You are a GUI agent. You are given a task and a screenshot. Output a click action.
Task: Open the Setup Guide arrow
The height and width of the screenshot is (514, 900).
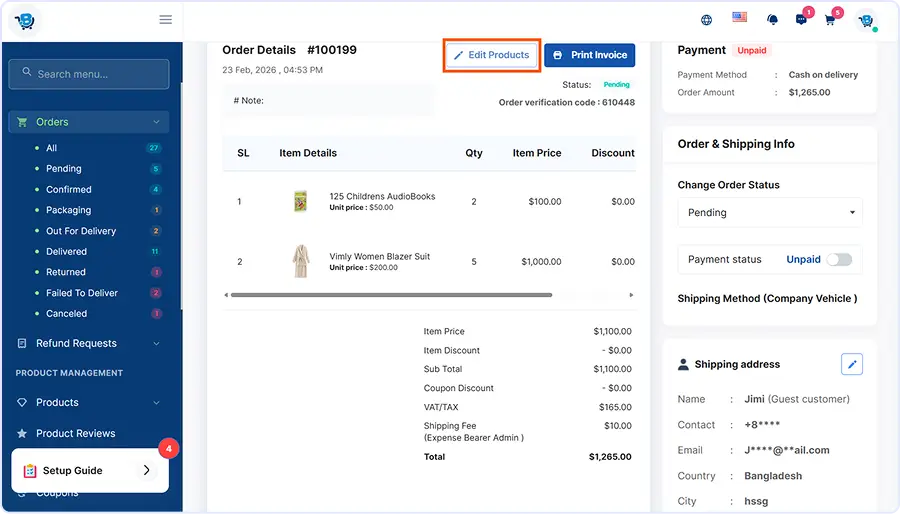point(146,470)
